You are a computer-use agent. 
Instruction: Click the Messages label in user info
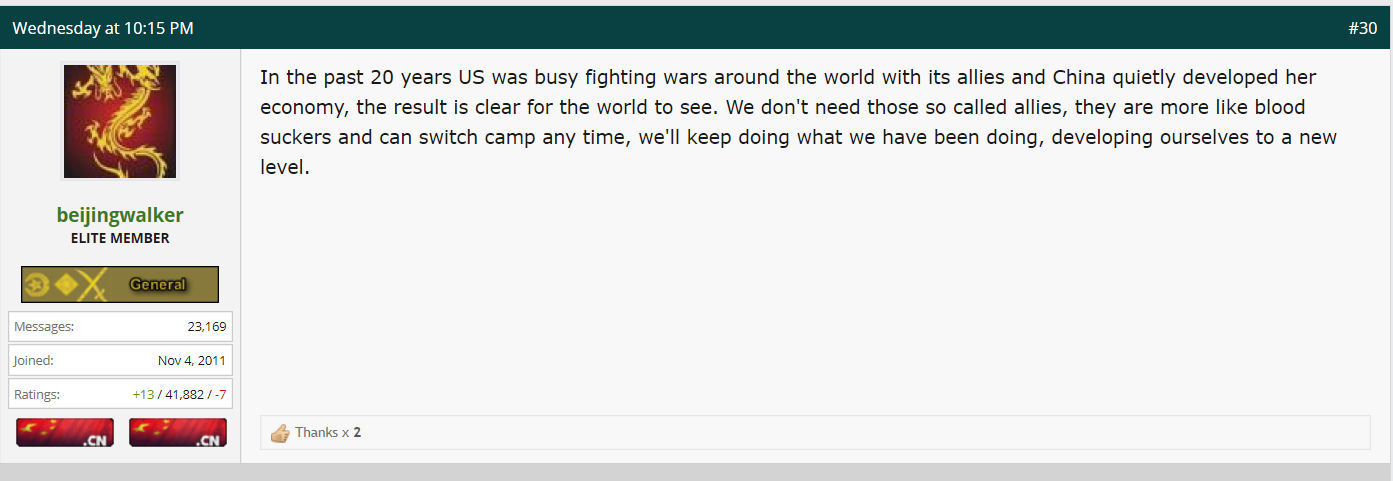[x=44, y=326]
